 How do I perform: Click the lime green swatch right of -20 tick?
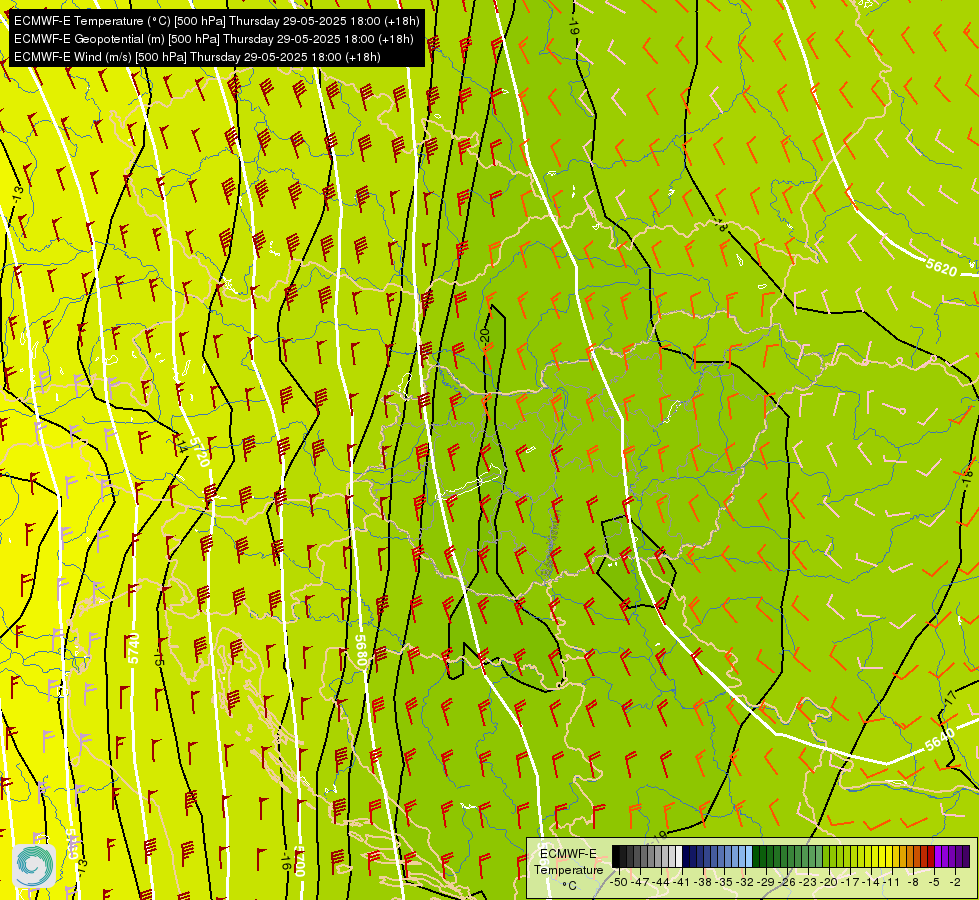tap(833, 856)
